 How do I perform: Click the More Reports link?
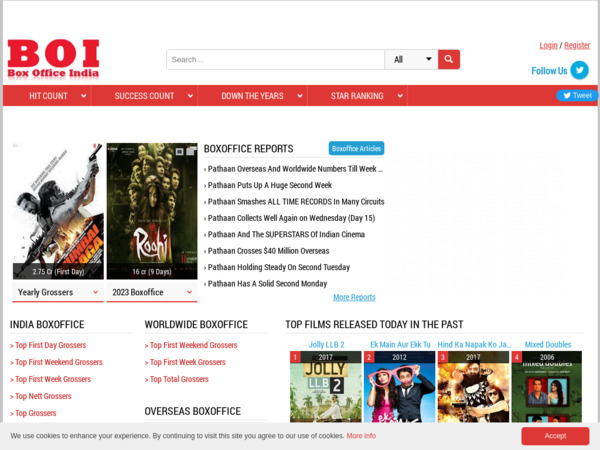click(x=354, y=297)
